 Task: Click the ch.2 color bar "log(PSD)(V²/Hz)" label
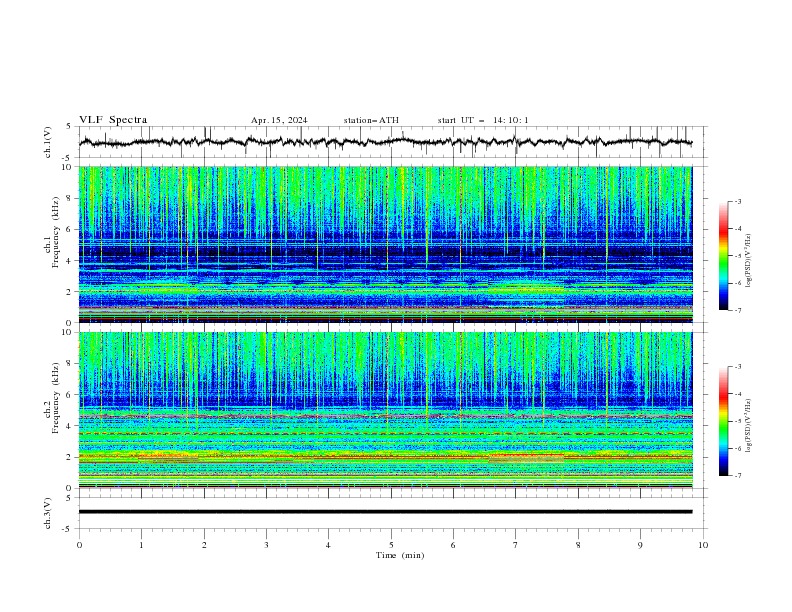pos(749,426)
